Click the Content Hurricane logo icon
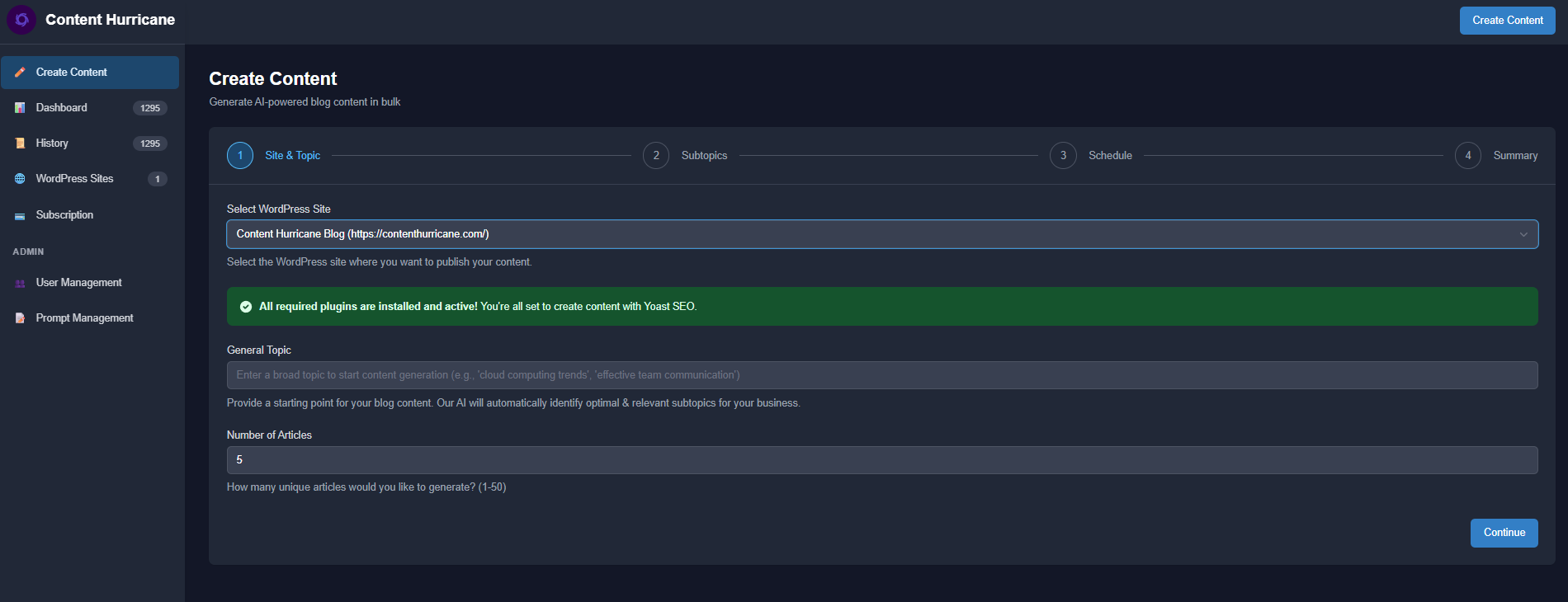The height and width of the screenshot is (602, 1568). click(x=21, y=20)
